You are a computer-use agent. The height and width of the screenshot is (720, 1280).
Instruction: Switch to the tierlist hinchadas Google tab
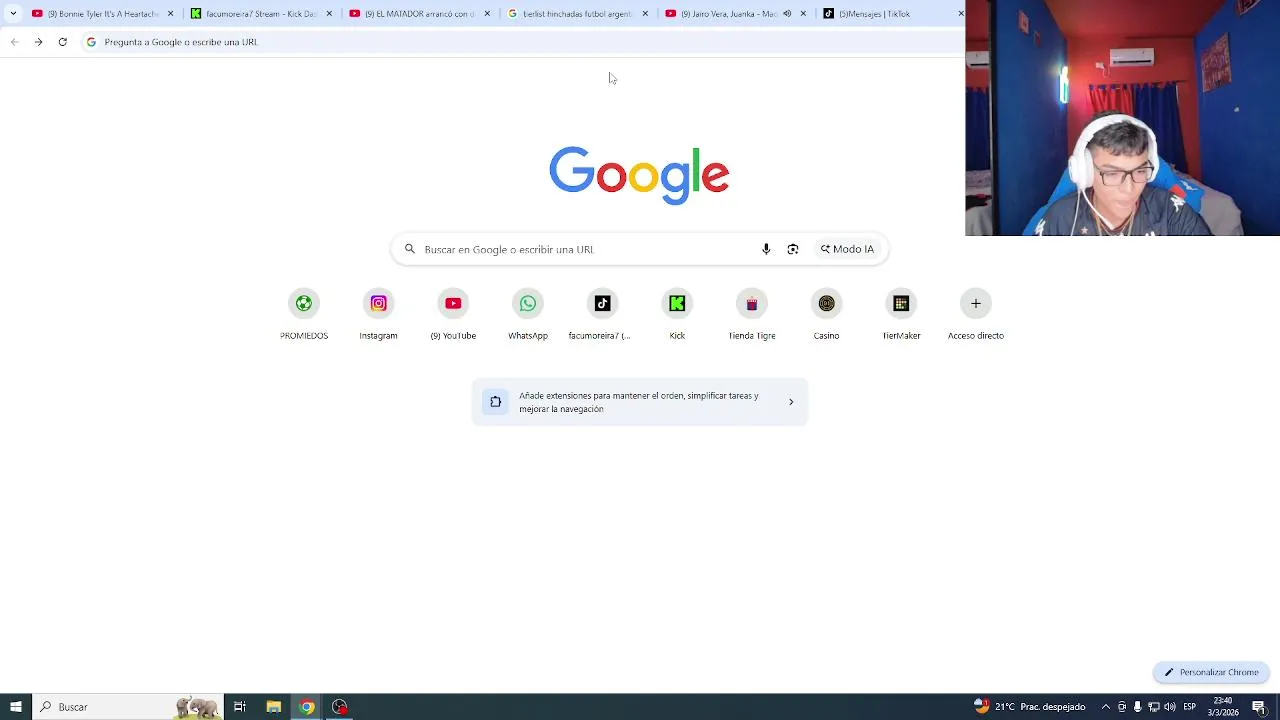coord(578,14)
